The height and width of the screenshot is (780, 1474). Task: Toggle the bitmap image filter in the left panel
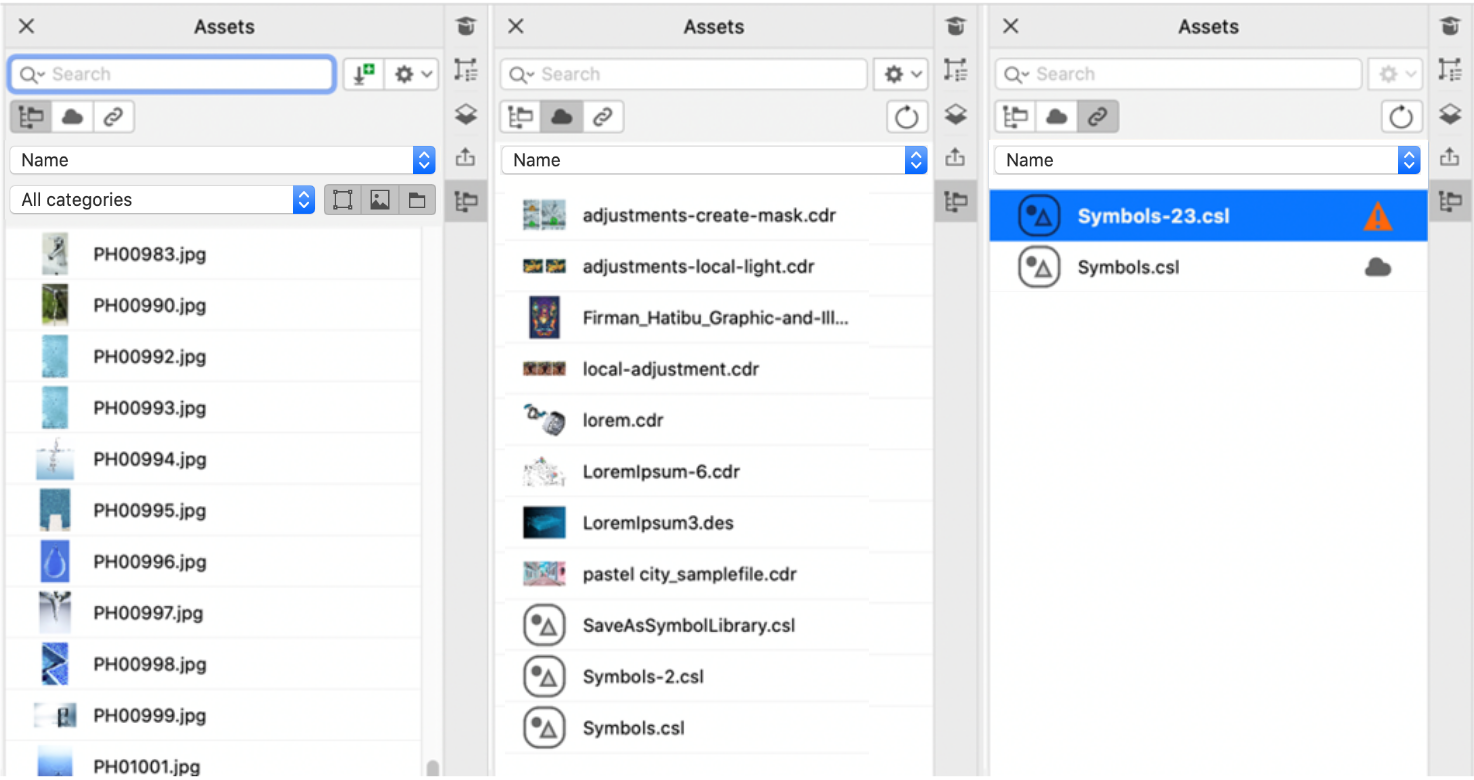[x=380, y=200]
